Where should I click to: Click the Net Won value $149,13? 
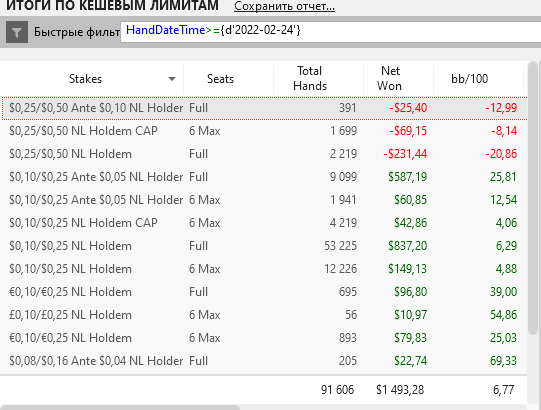pyautogui.click(x=408, y=269)
